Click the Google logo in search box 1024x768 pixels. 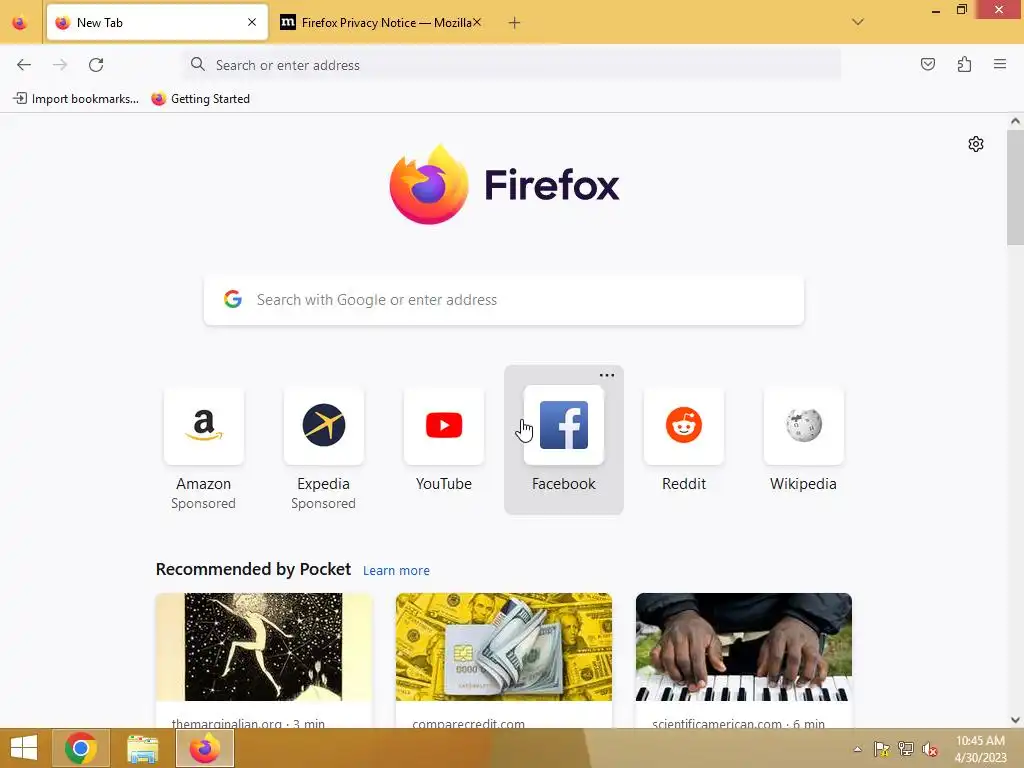pos(233,299)
